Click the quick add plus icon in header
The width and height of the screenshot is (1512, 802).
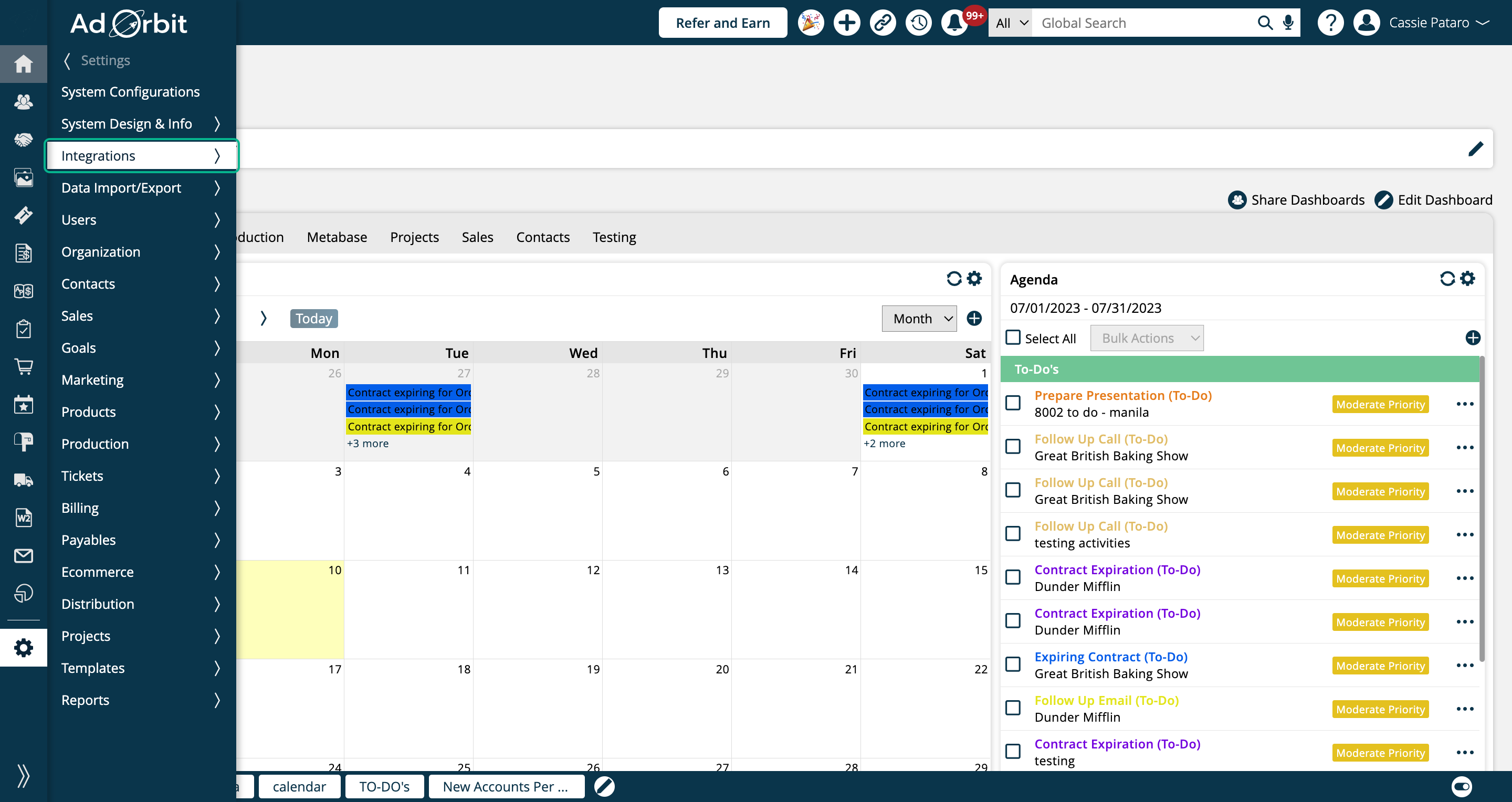click(x=846, y=23)
